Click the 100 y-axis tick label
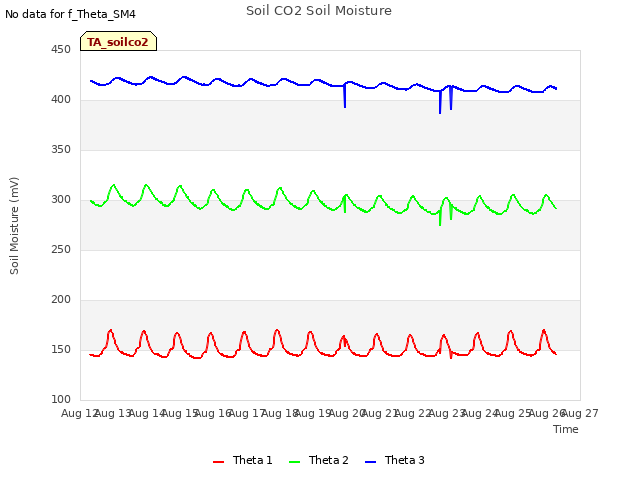Image resolution: width=640 pixels, height=480 pixels. pos(61,400)
